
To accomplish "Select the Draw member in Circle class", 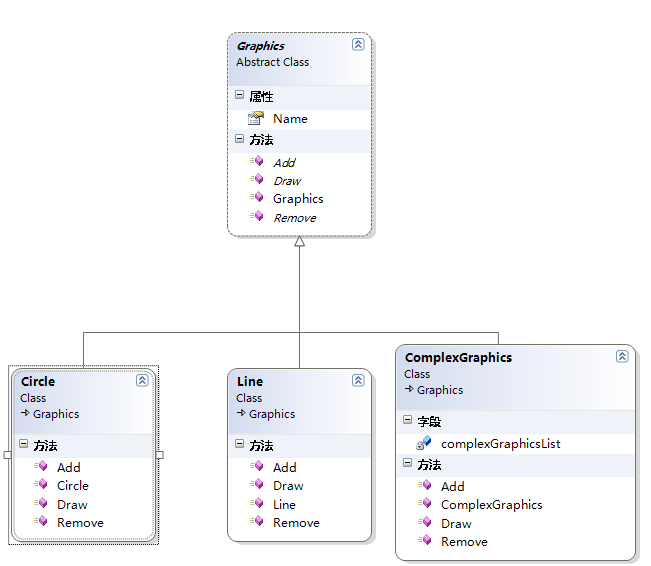I will point(72,505).
